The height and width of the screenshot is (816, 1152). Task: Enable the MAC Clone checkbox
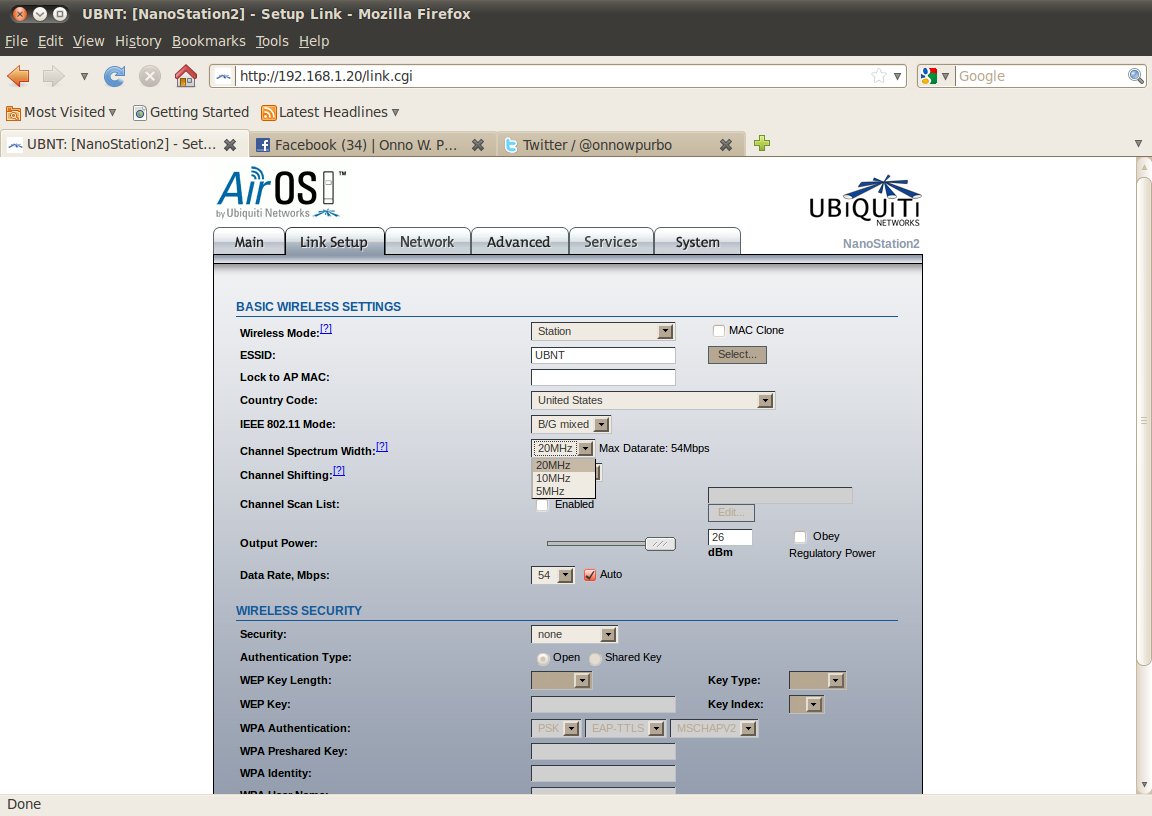[x=718, y=331]
